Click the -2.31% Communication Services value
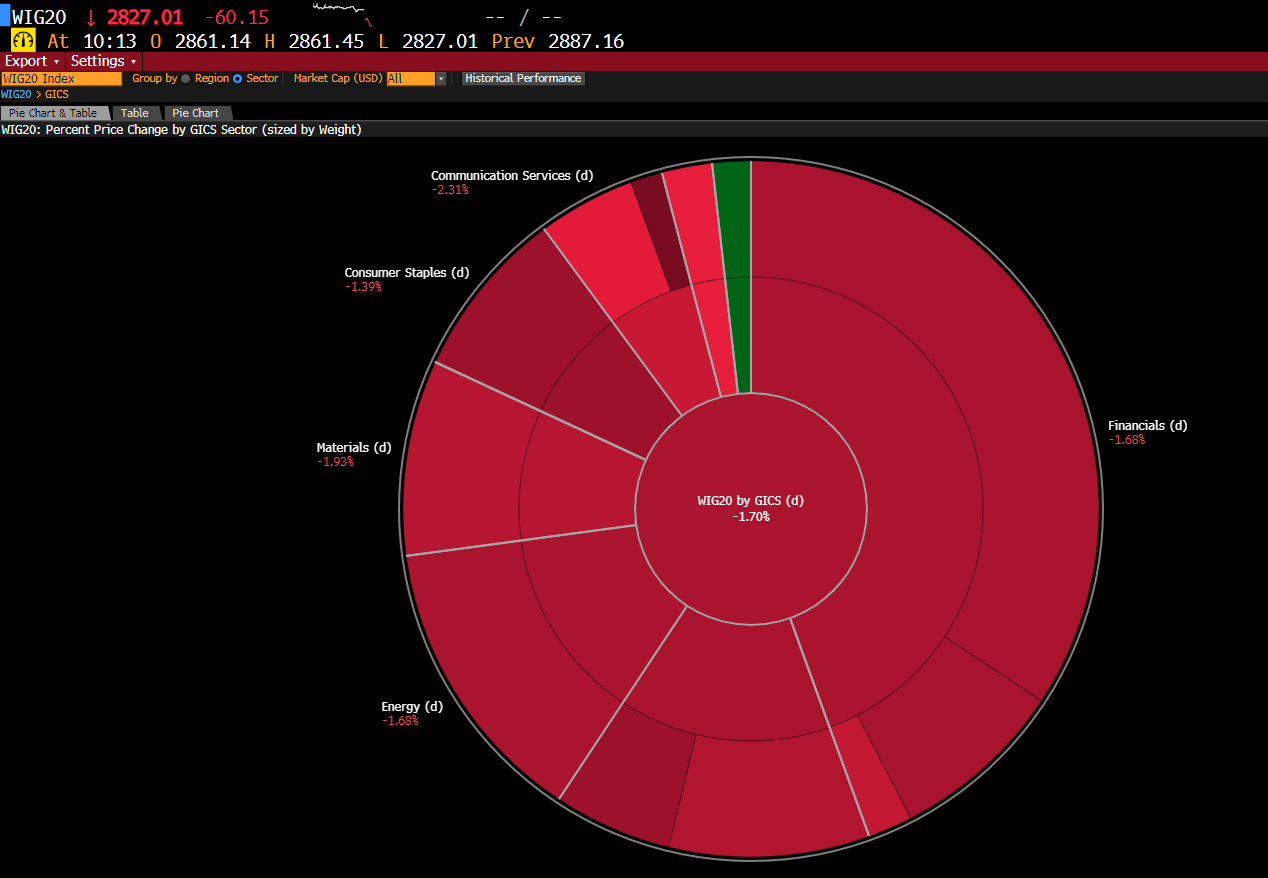This screenshot has height=878, width=1268. 450,189
